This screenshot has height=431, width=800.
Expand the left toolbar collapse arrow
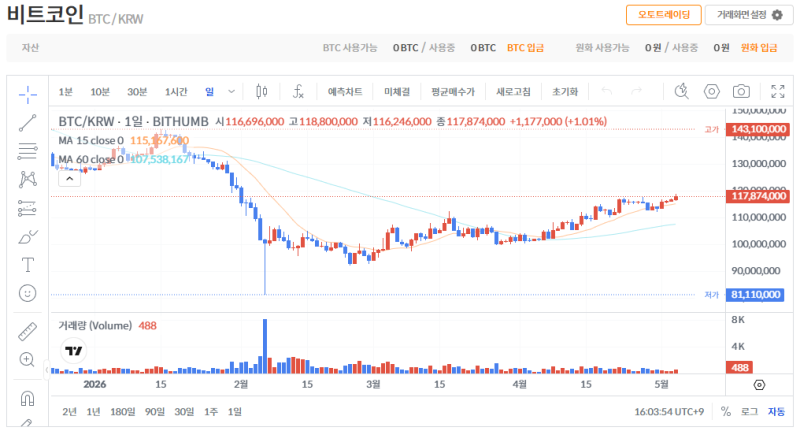[x=46, y=369]
